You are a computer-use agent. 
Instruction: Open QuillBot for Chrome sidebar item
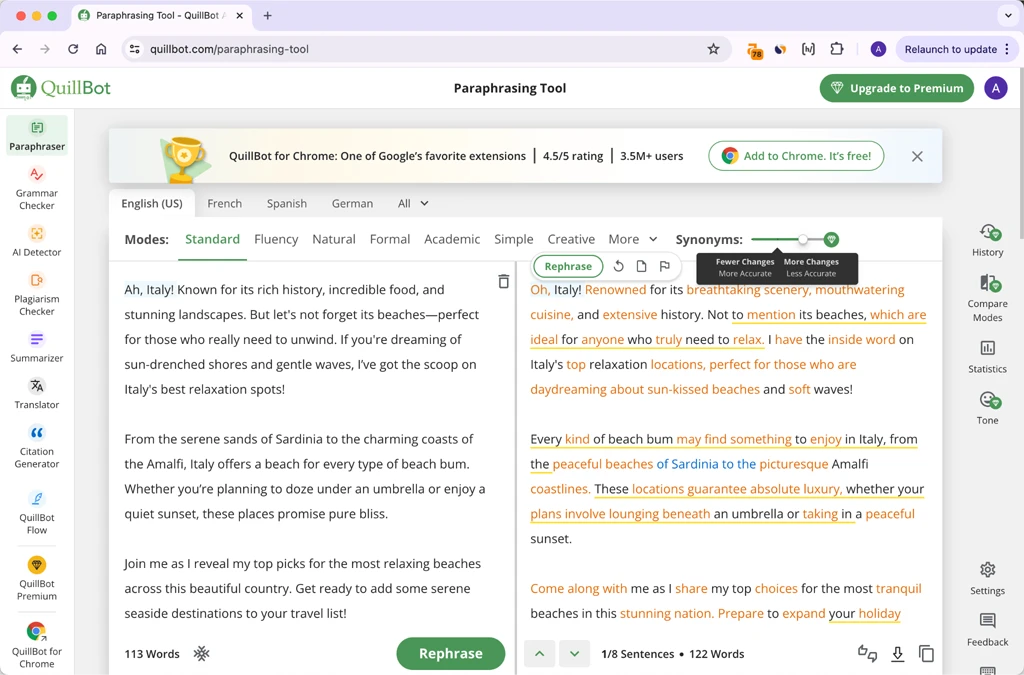(x=37, y=646)
